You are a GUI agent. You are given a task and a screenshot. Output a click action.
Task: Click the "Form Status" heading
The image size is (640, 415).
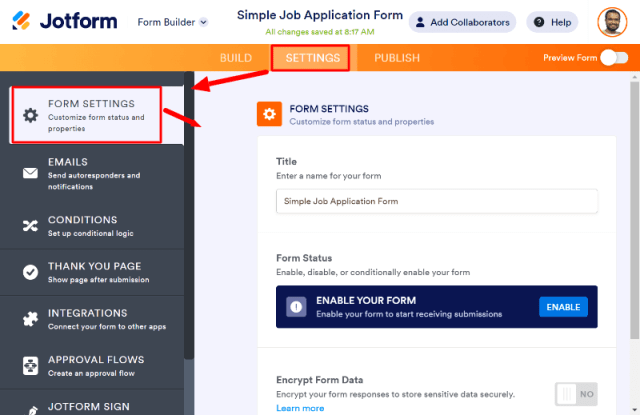click(x=304, y=258)
